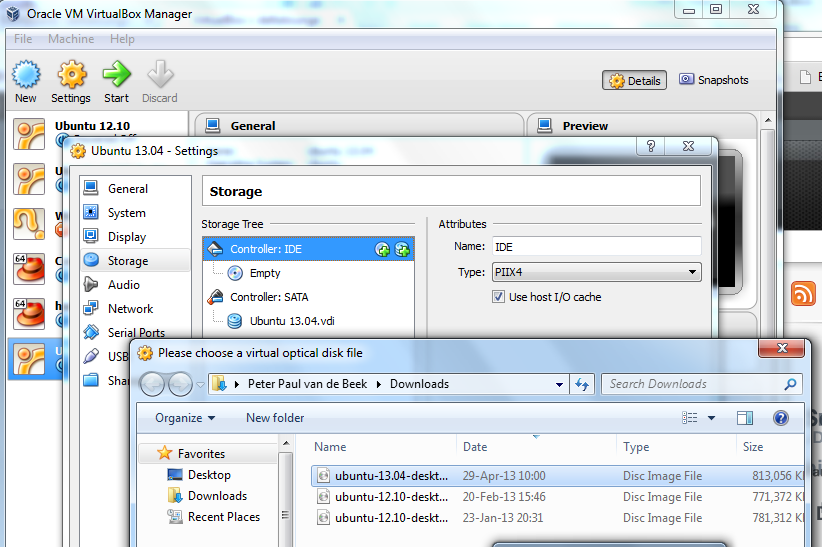The image size is (822, 547).
Task: Toggle the preview pane button
Action: [x=745, y=418]
